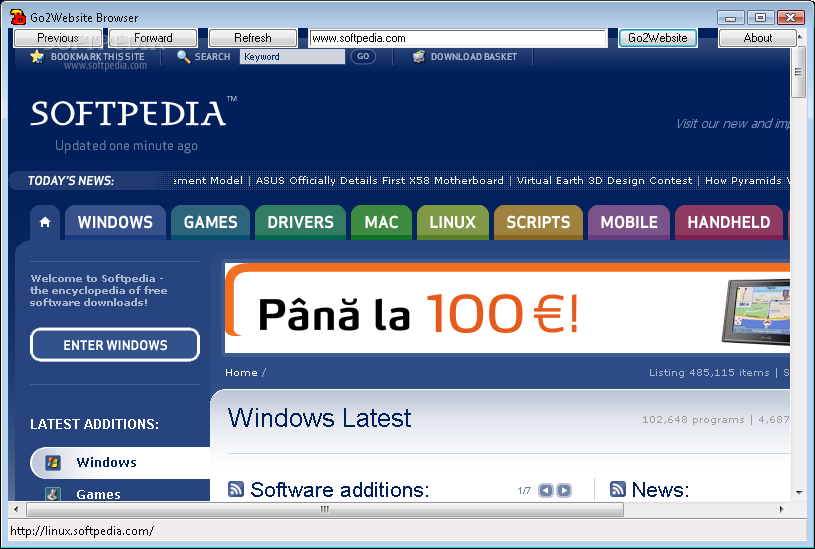Screen dimensions: 815x549
Task: Open Virtual Earth 3D Design Contest headline
Action: [604, 180]
